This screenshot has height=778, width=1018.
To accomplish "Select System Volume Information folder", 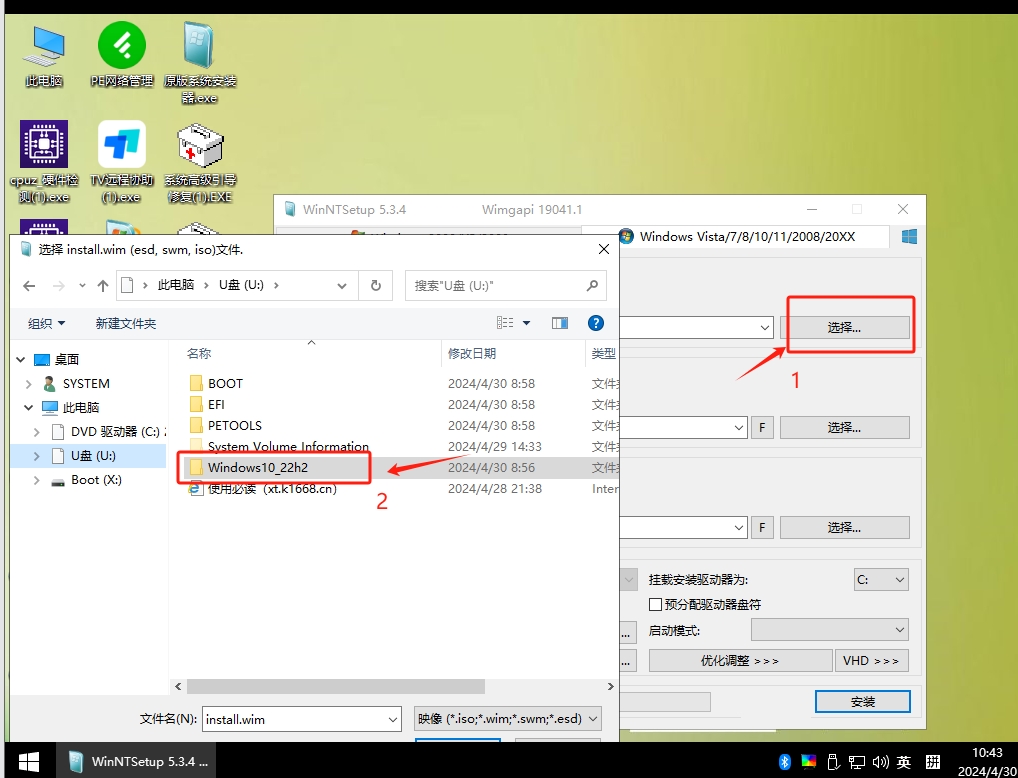I will coord(288,446).
